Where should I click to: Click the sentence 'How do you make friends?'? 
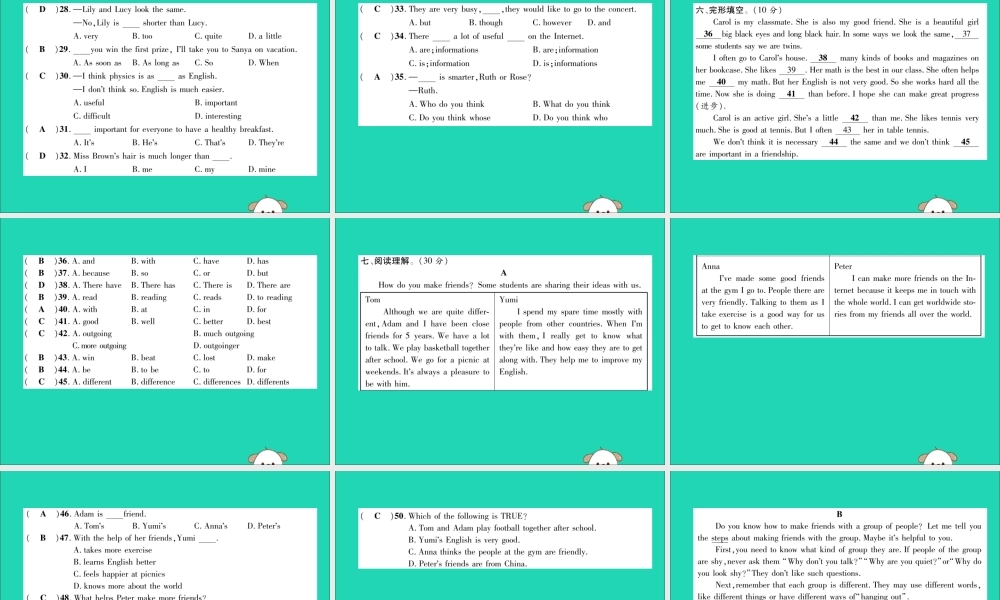(426, 285)
